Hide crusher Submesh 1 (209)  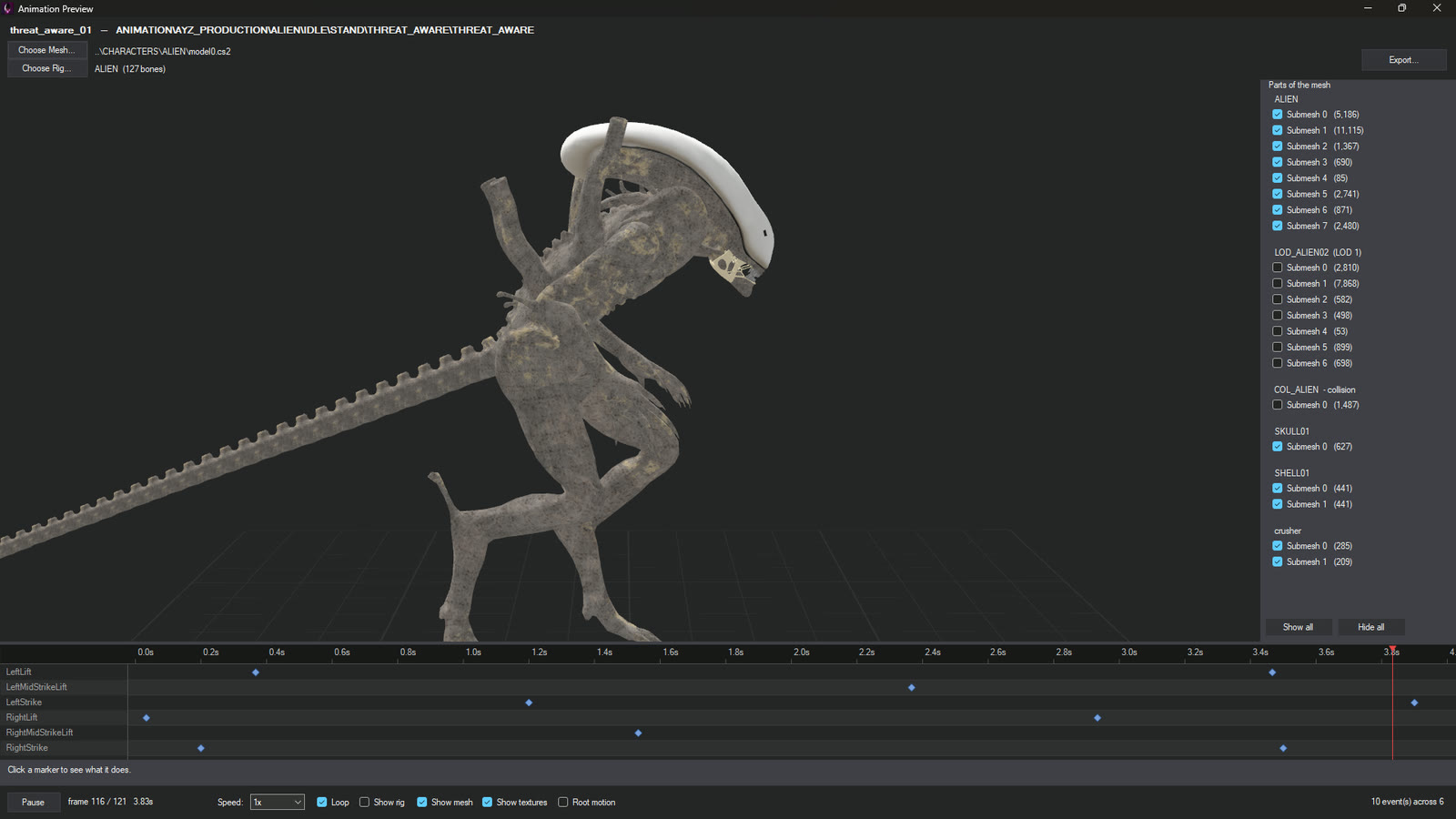(1278, 562)
